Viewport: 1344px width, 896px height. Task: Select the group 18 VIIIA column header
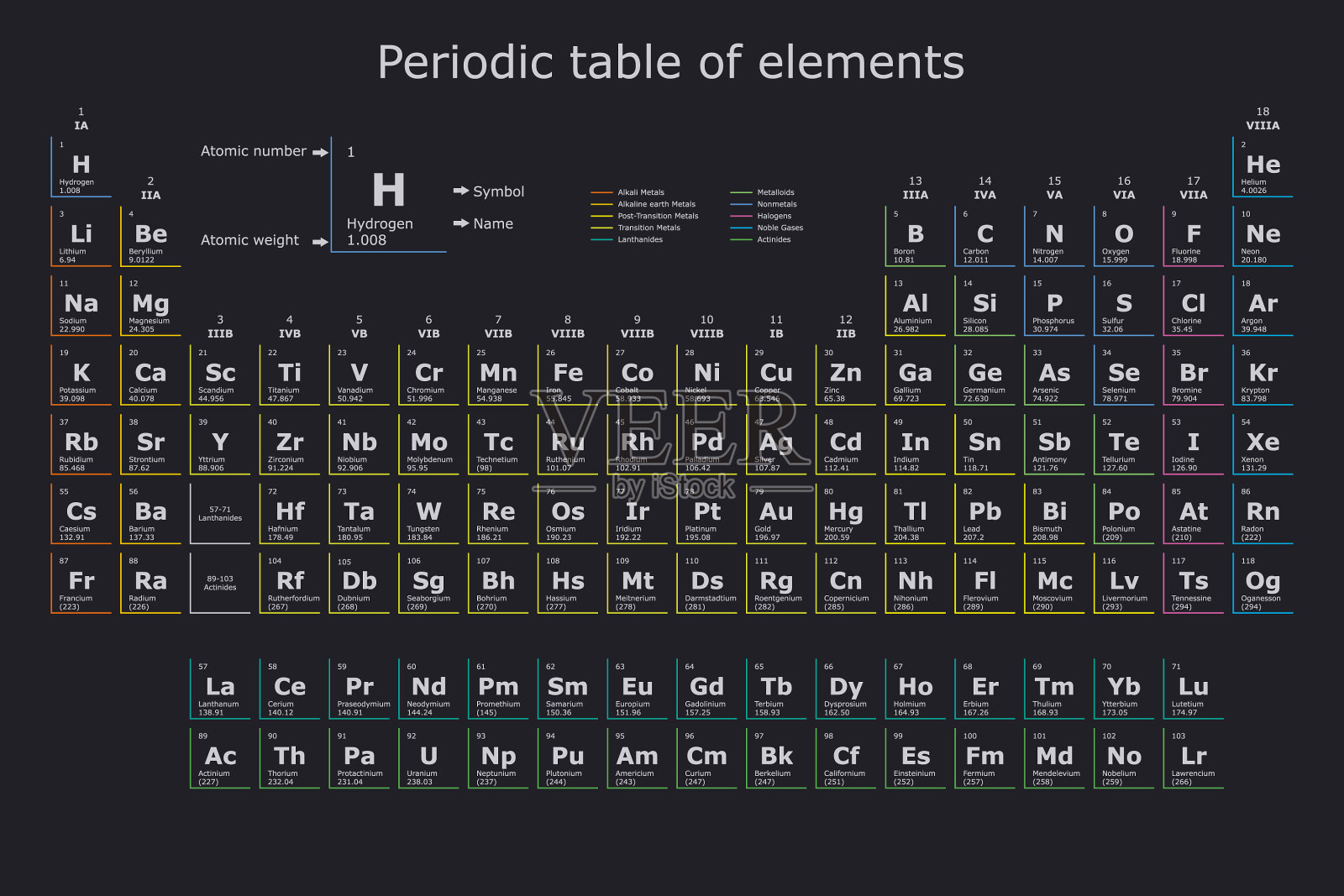tap(1263, 118)
